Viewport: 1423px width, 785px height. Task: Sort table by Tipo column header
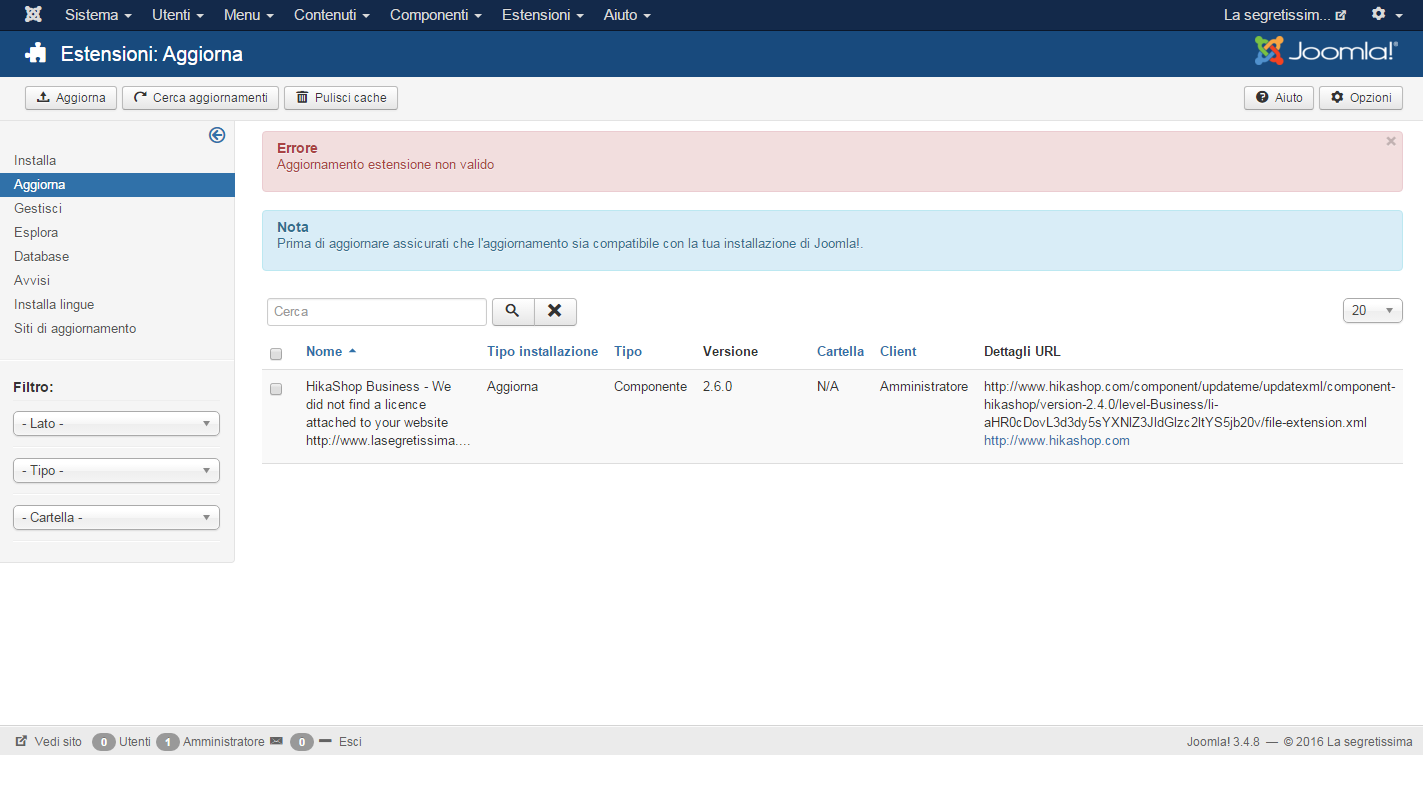click(628, 352)
